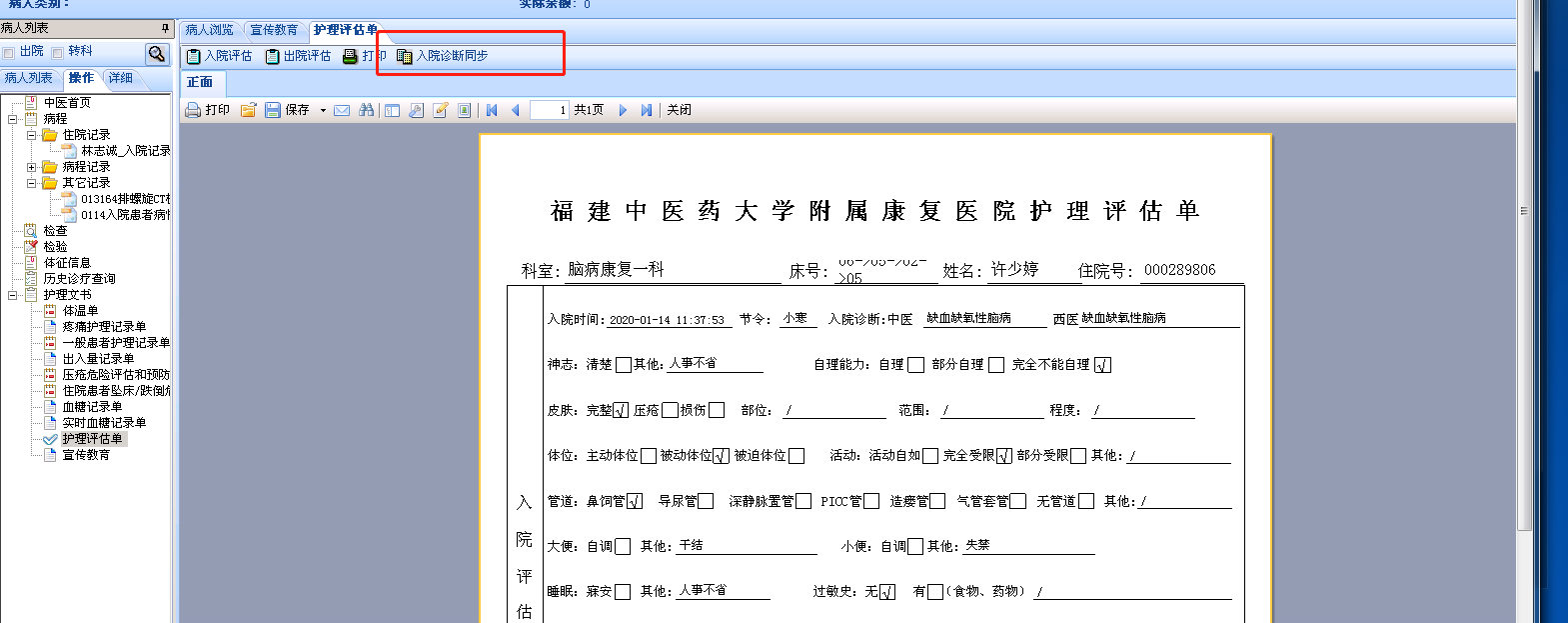1568x623 pixels.
Task: Click 入院诊断同步 sync button
Action: 443,56
